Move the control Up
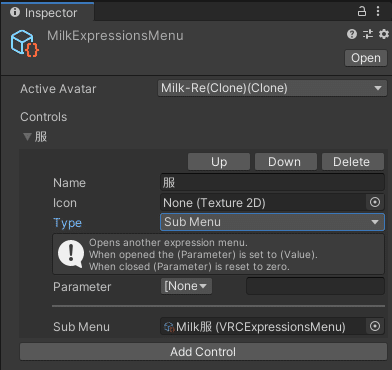This screenshot has height=370, width=392. (219, 162)
